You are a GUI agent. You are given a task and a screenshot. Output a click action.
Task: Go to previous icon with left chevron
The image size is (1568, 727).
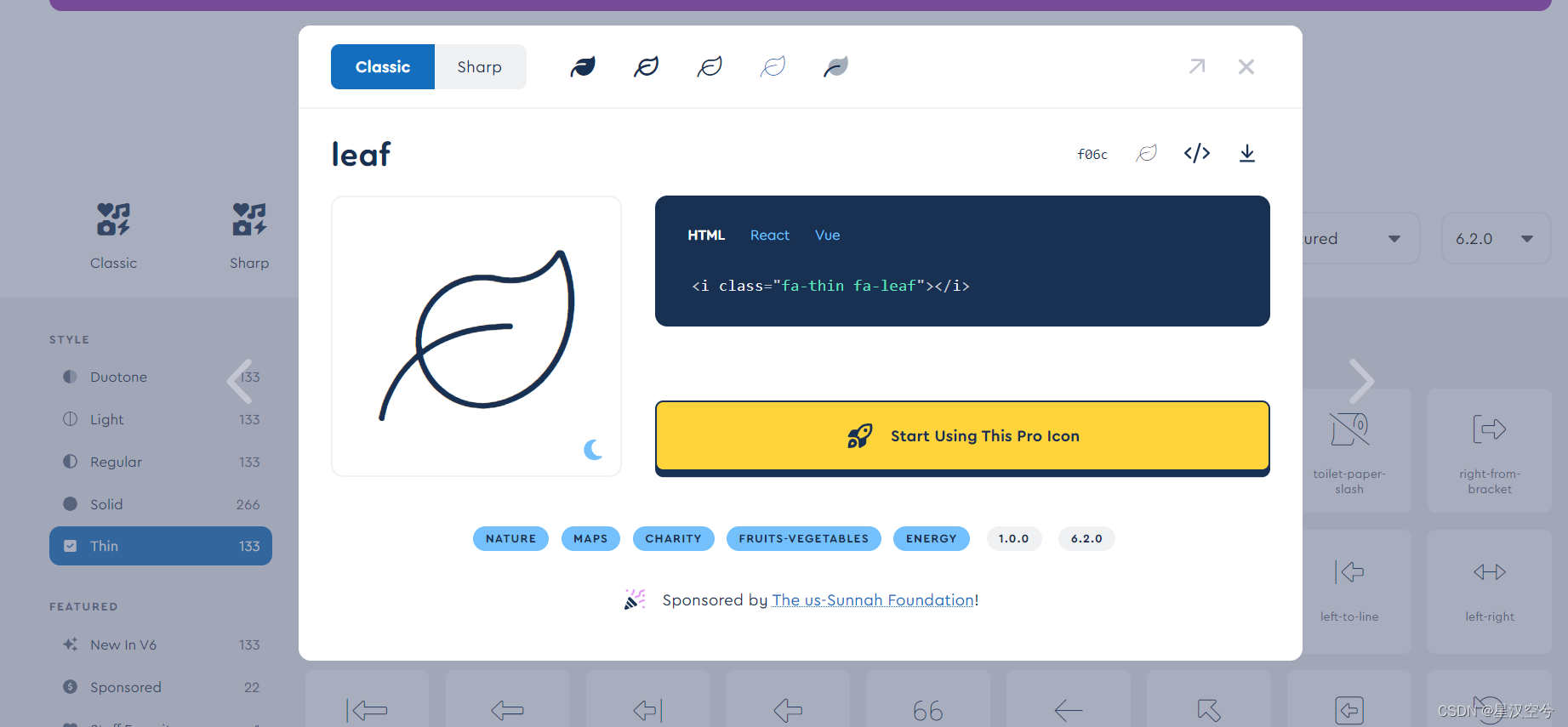coord(239,381)
